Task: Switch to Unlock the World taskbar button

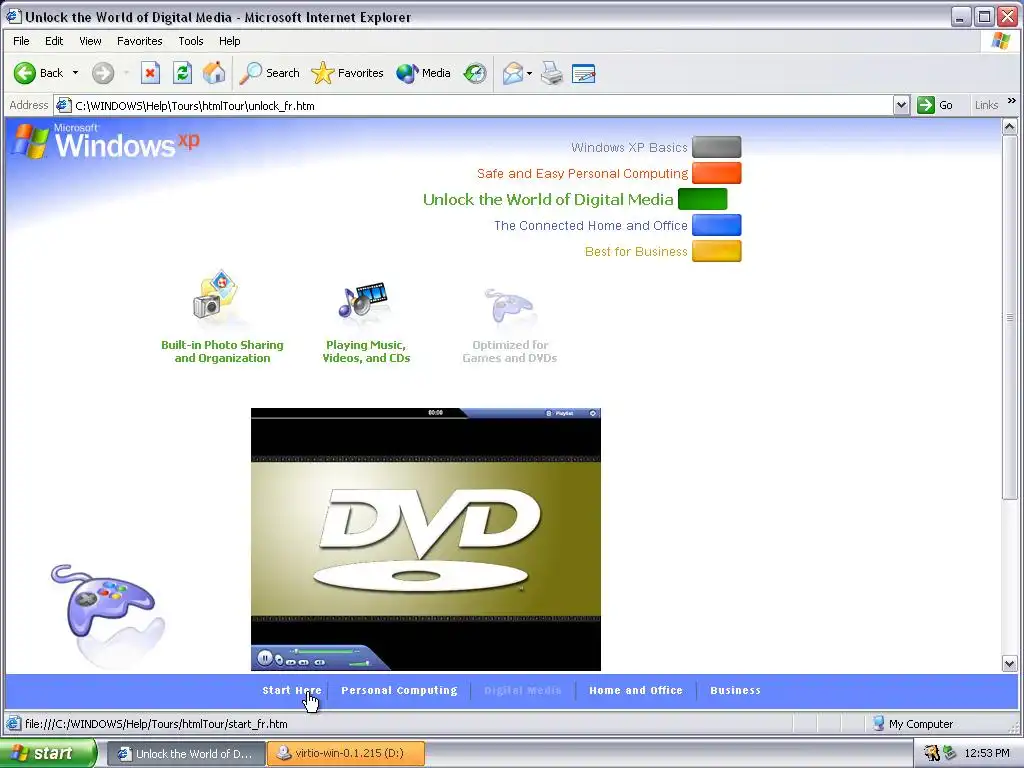Action: [x=185, y=754]
